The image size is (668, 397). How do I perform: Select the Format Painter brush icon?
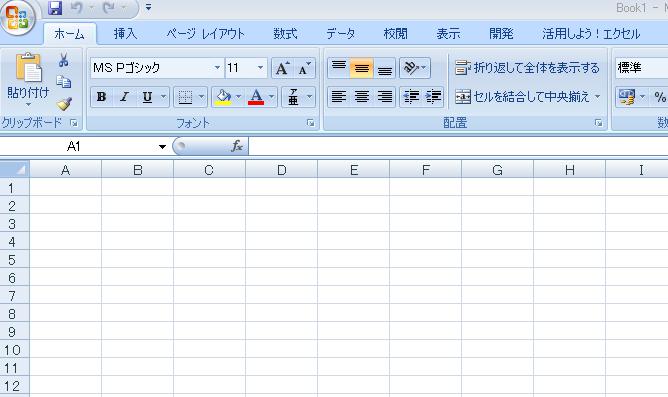tap(64, 104)
